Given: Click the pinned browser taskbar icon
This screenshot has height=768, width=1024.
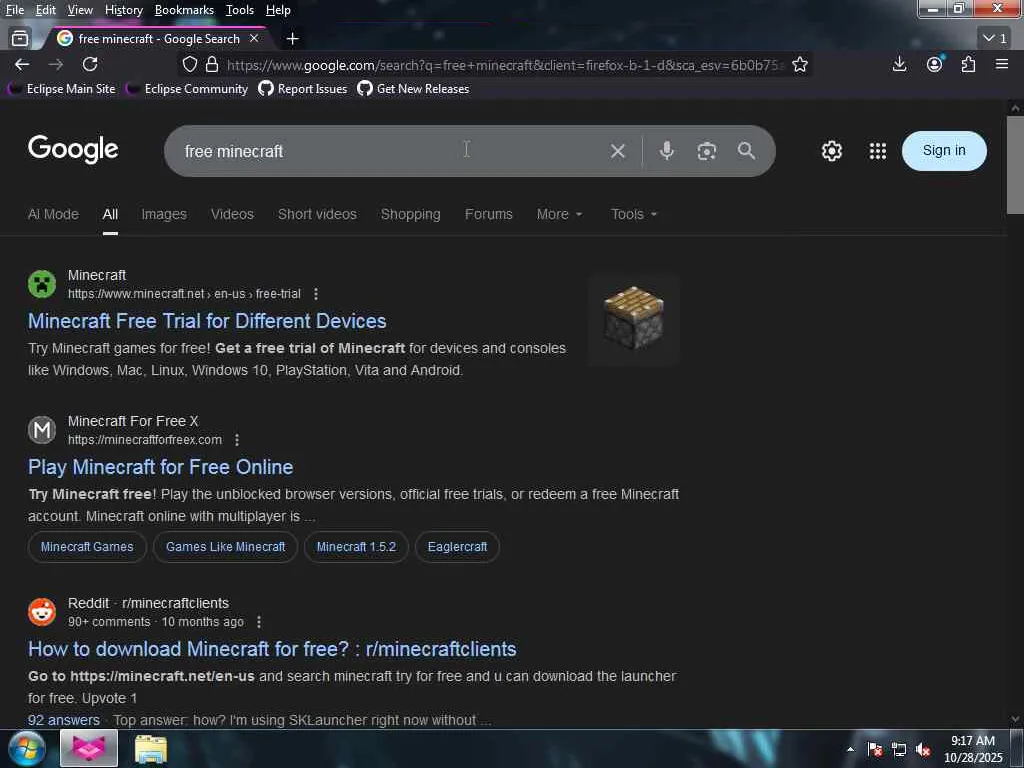Looking at the screenshot, I should tap(89, 748).
